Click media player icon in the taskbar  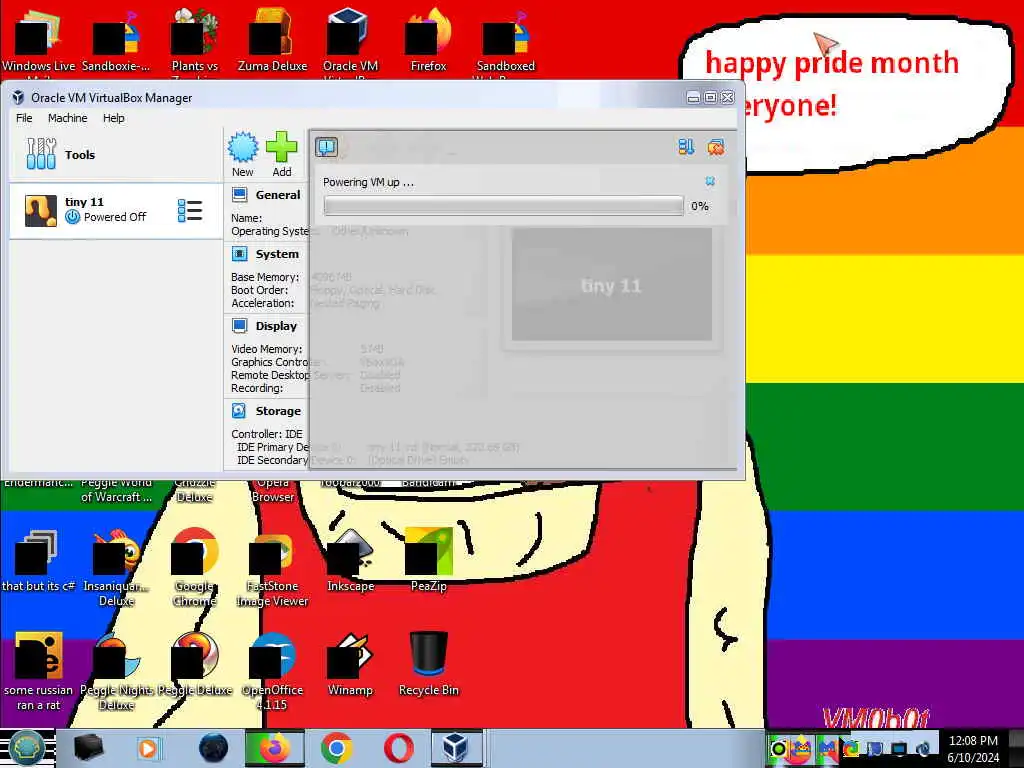click(148, 748)
